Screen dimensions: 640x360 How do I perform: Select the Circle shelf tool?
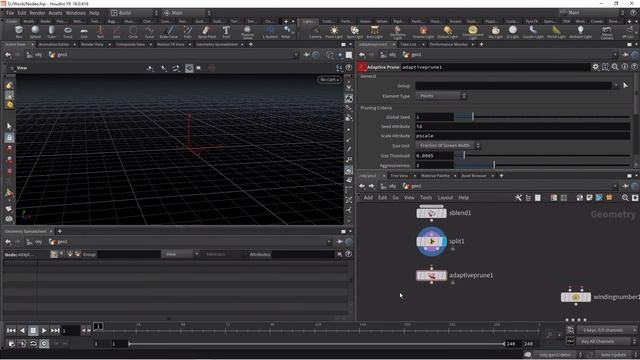[x=133, y=31]
